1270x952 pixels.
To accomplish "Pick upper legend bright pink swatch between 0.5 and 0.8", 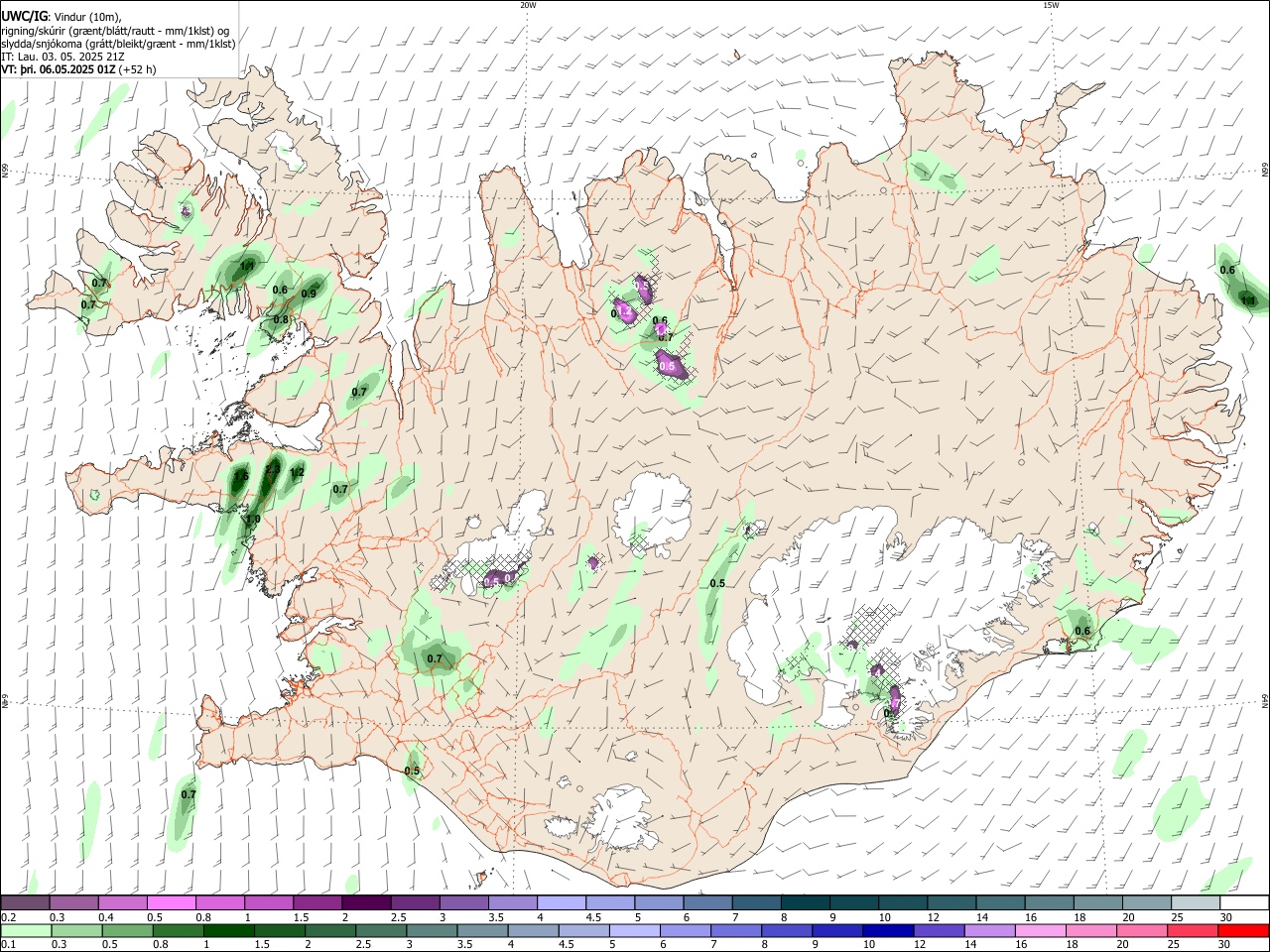I will 171,902.
